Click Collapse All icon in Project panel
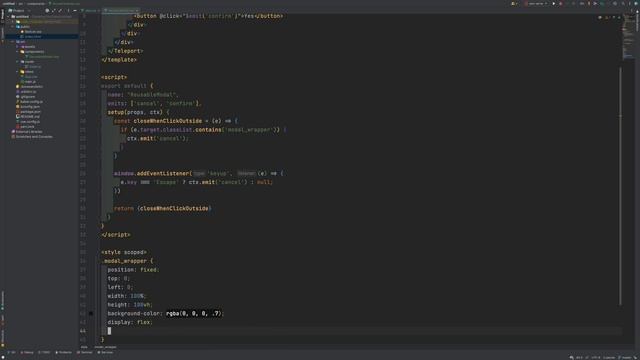640x360 pixels. tap(60, 11)
